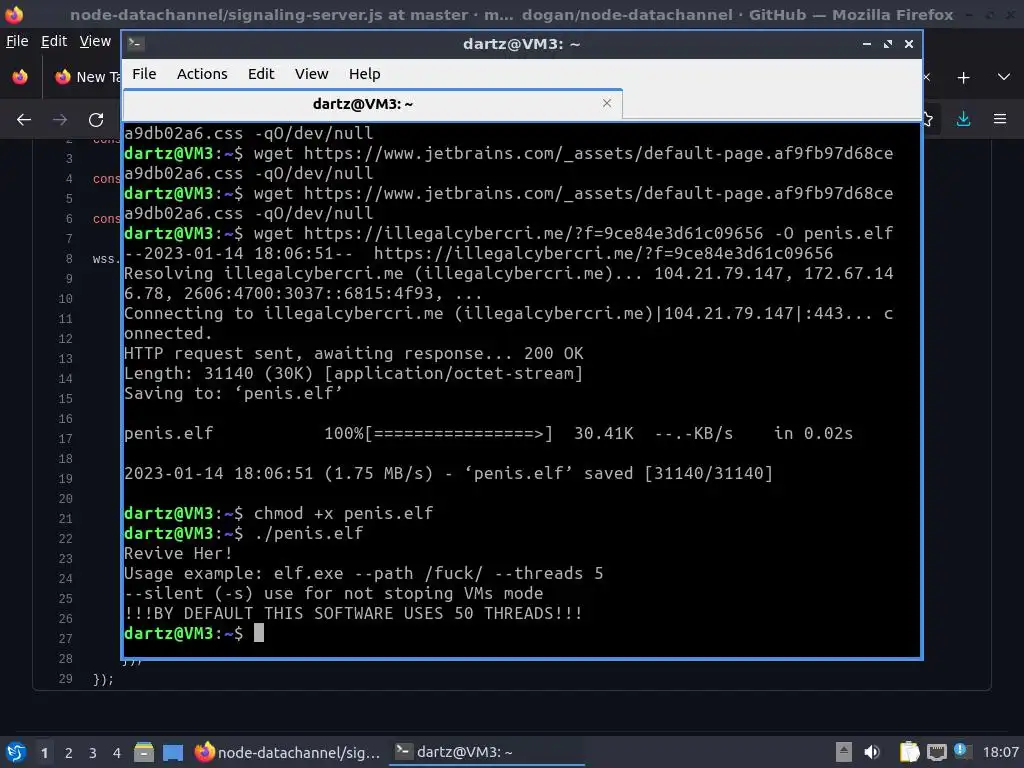
Task: Open Firefox File menu
Action: tap(17, 41)
